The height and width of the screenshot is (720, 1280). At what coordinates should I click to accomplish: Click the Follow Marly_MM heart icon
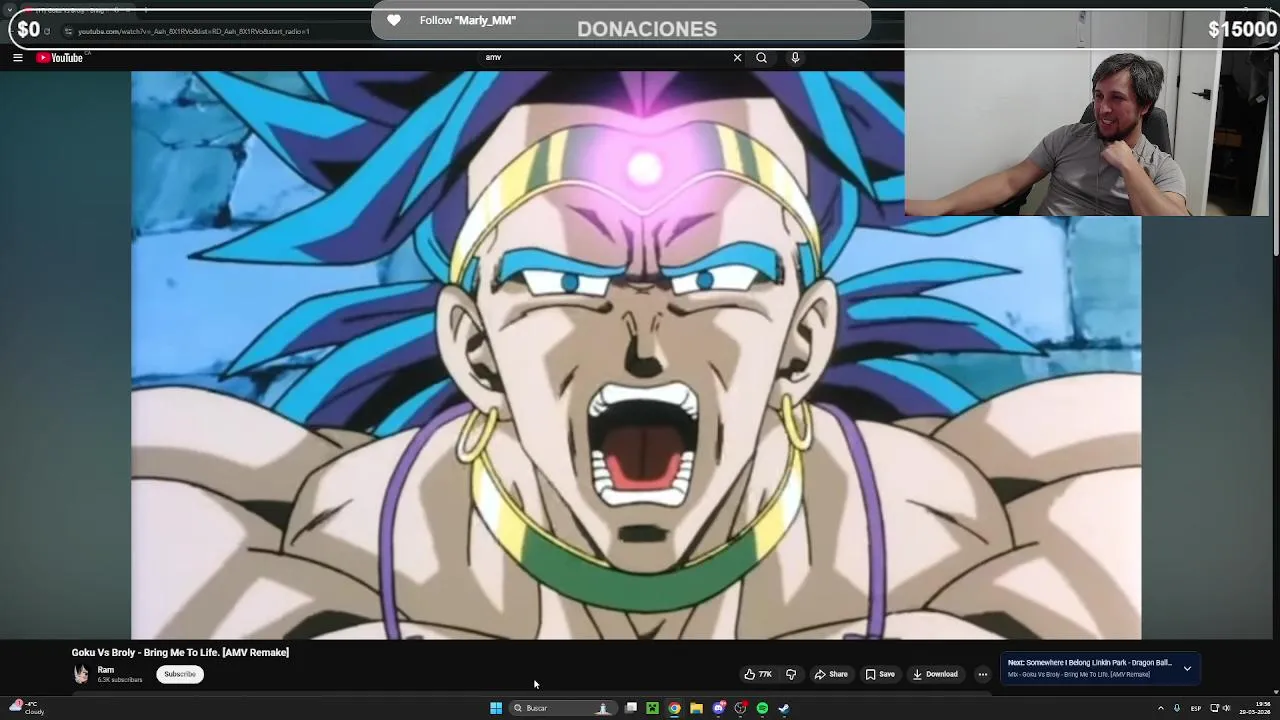click(x=394, y=20)
